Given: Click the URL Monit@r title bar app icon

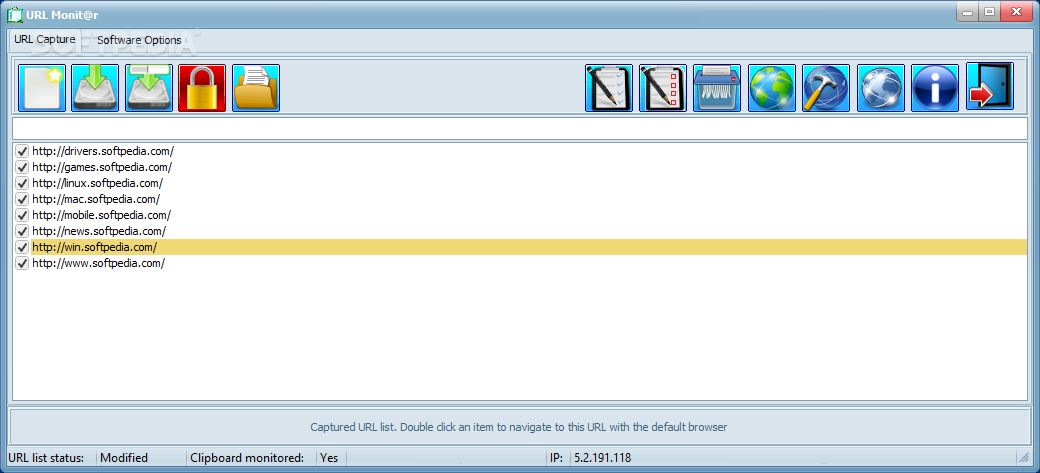Looking at the screenshot, I should pos(14,13).
